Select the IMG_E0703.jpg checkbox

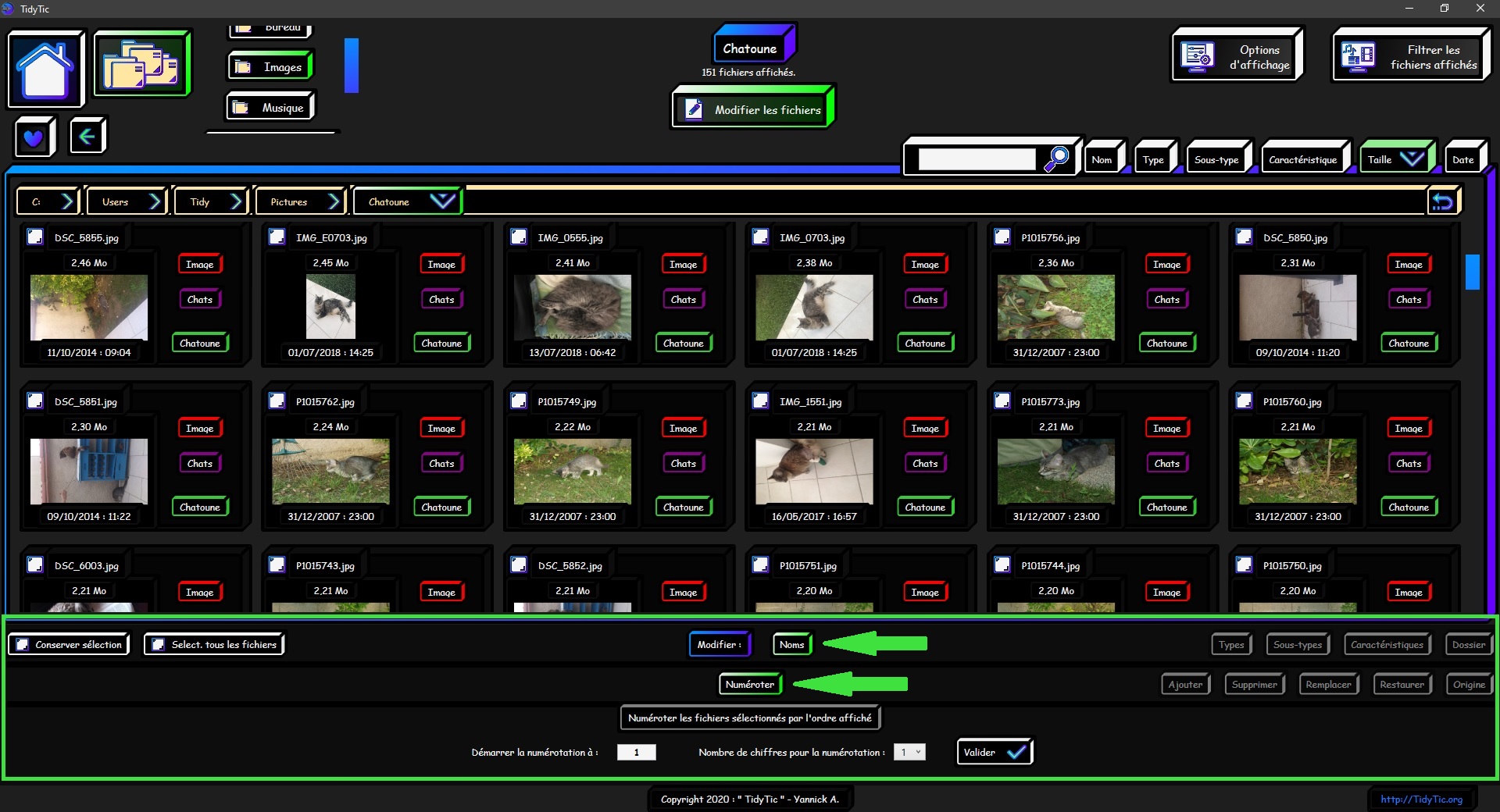277,237
